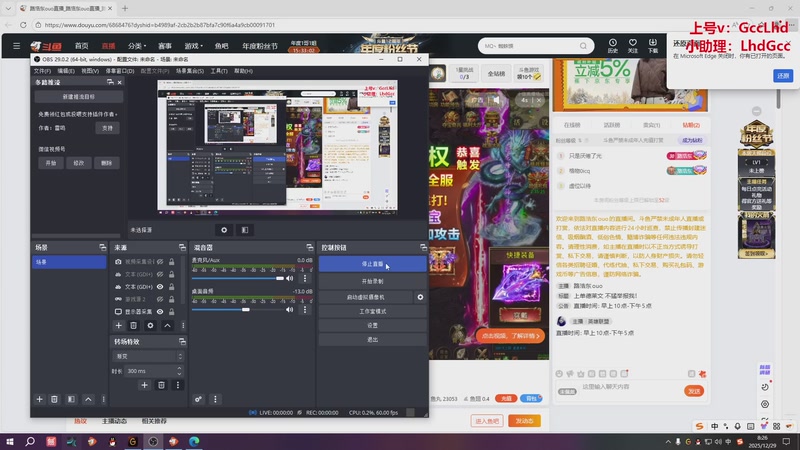
Task: Expand the Douyu 分类 navigation dropdown
Action: click(x=137, y=46)
